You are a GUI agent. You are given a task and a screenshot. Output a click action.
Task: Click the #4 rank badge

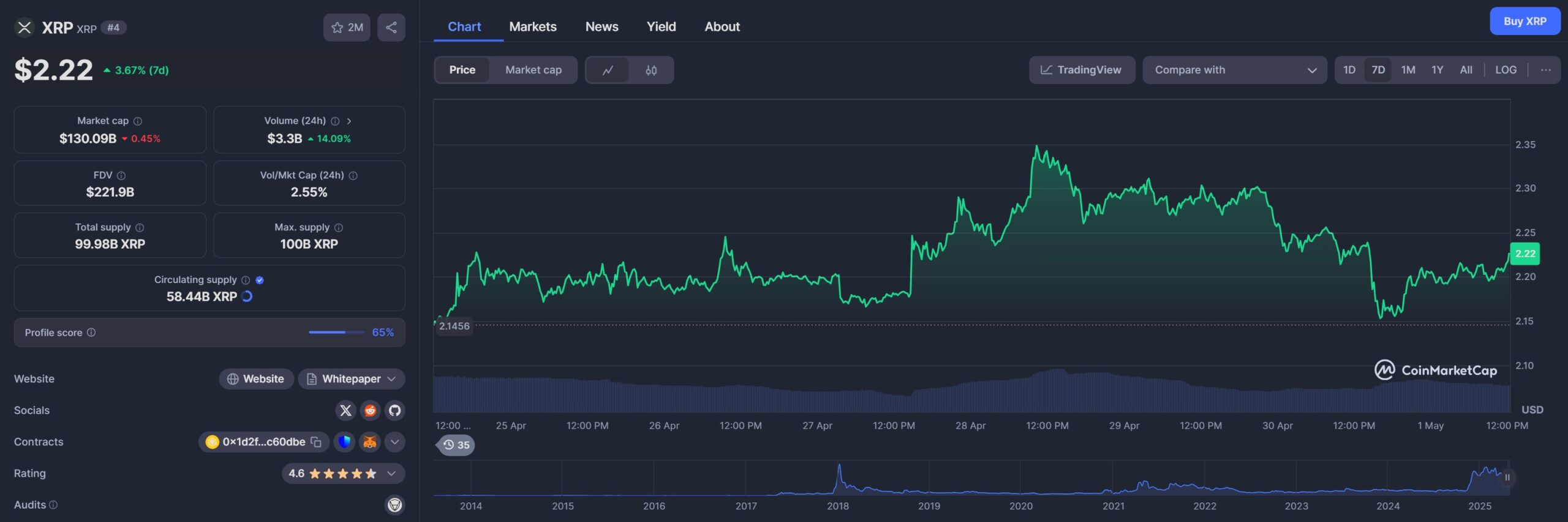(113, 28)
